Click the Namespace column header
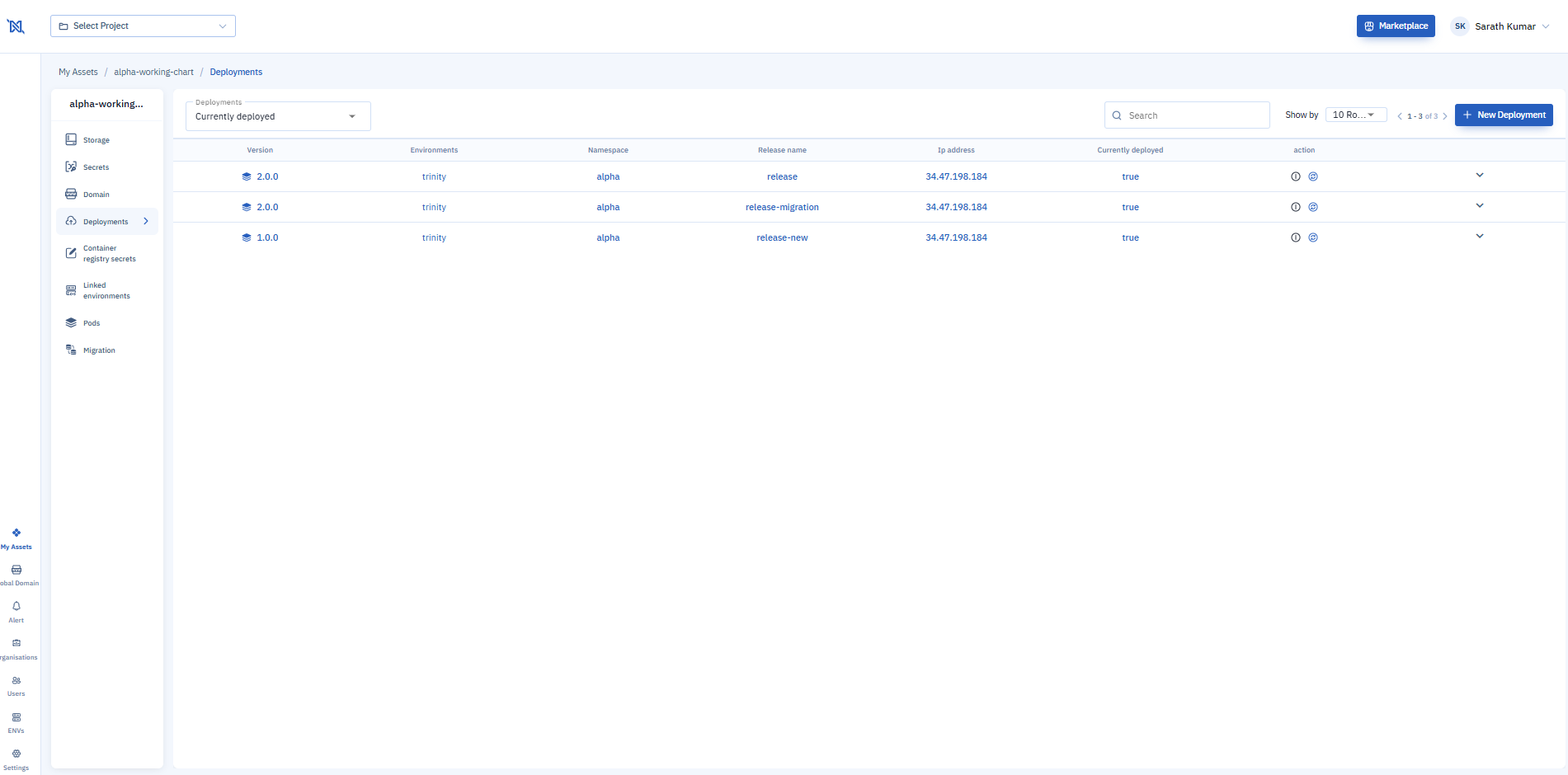The height and width of the screenshot is (775, 1568). pyautogui.click(x=608, y=150)
